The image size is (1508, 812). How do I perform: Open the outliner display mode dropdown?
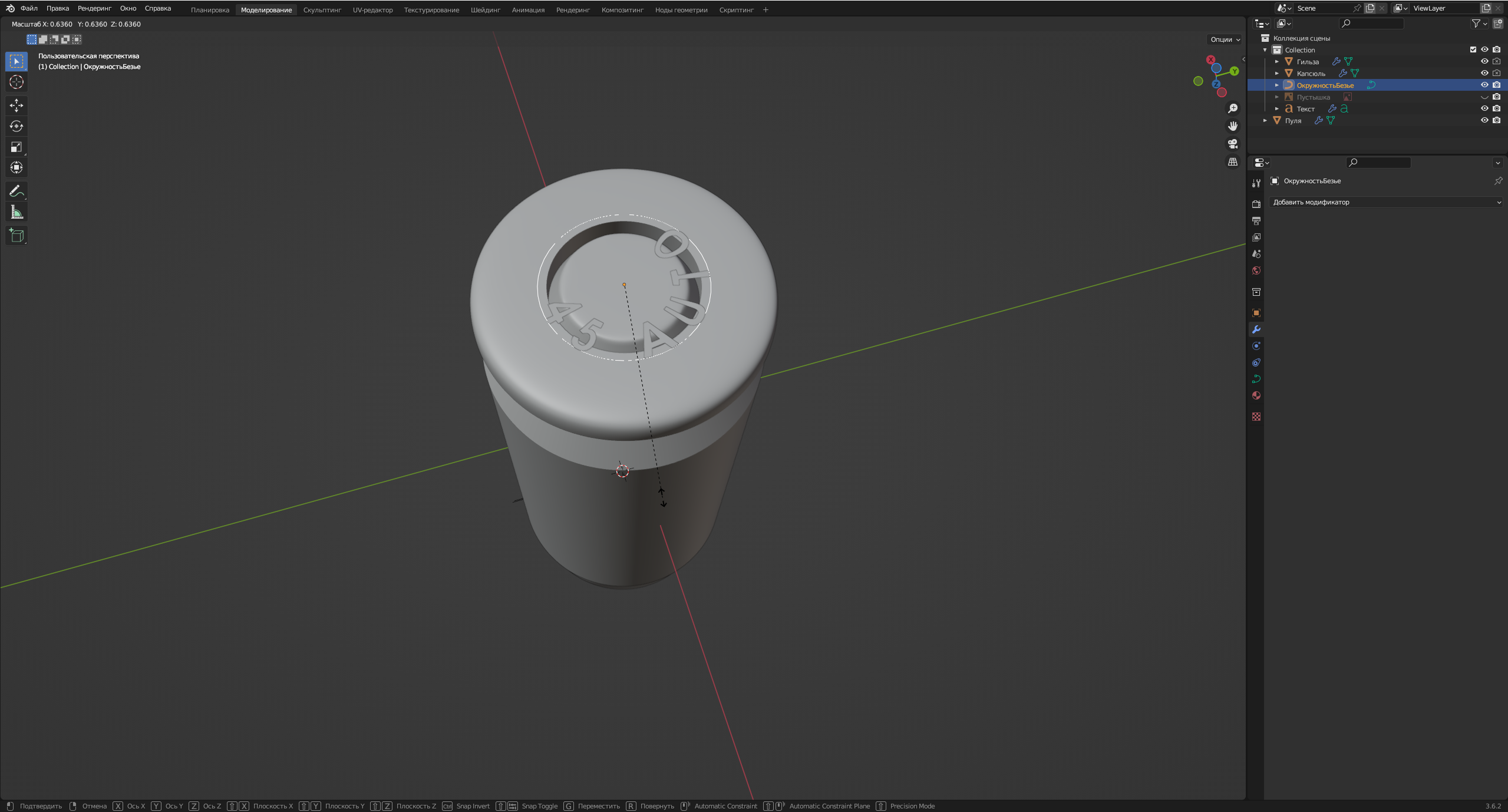tap(1284, 24)
